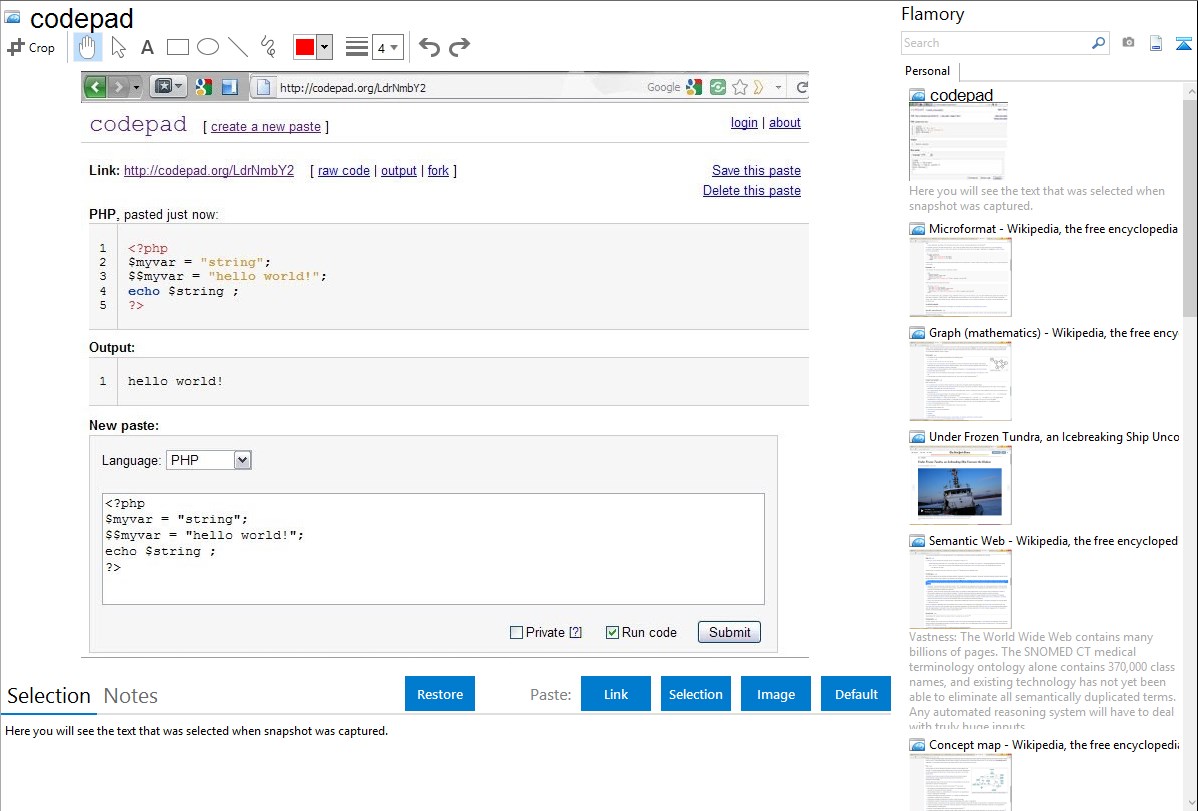Click the Concept map snapshot title
The height and width of the screenshot is (811, 1198).
pos(1054,744)
